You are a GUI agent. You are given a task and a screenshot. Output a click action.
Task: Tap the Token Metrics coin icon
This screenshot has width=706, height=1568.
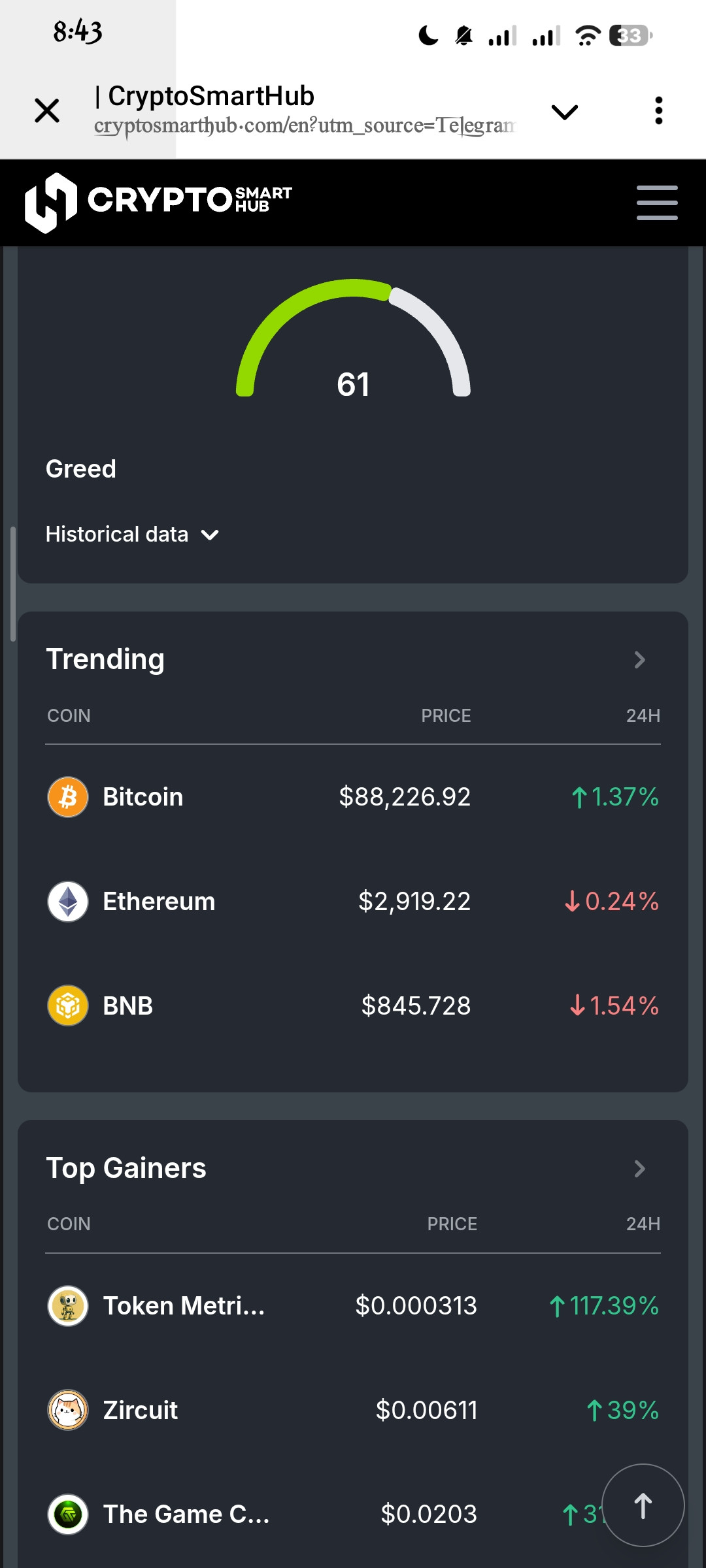click(x=68, y=1306)
